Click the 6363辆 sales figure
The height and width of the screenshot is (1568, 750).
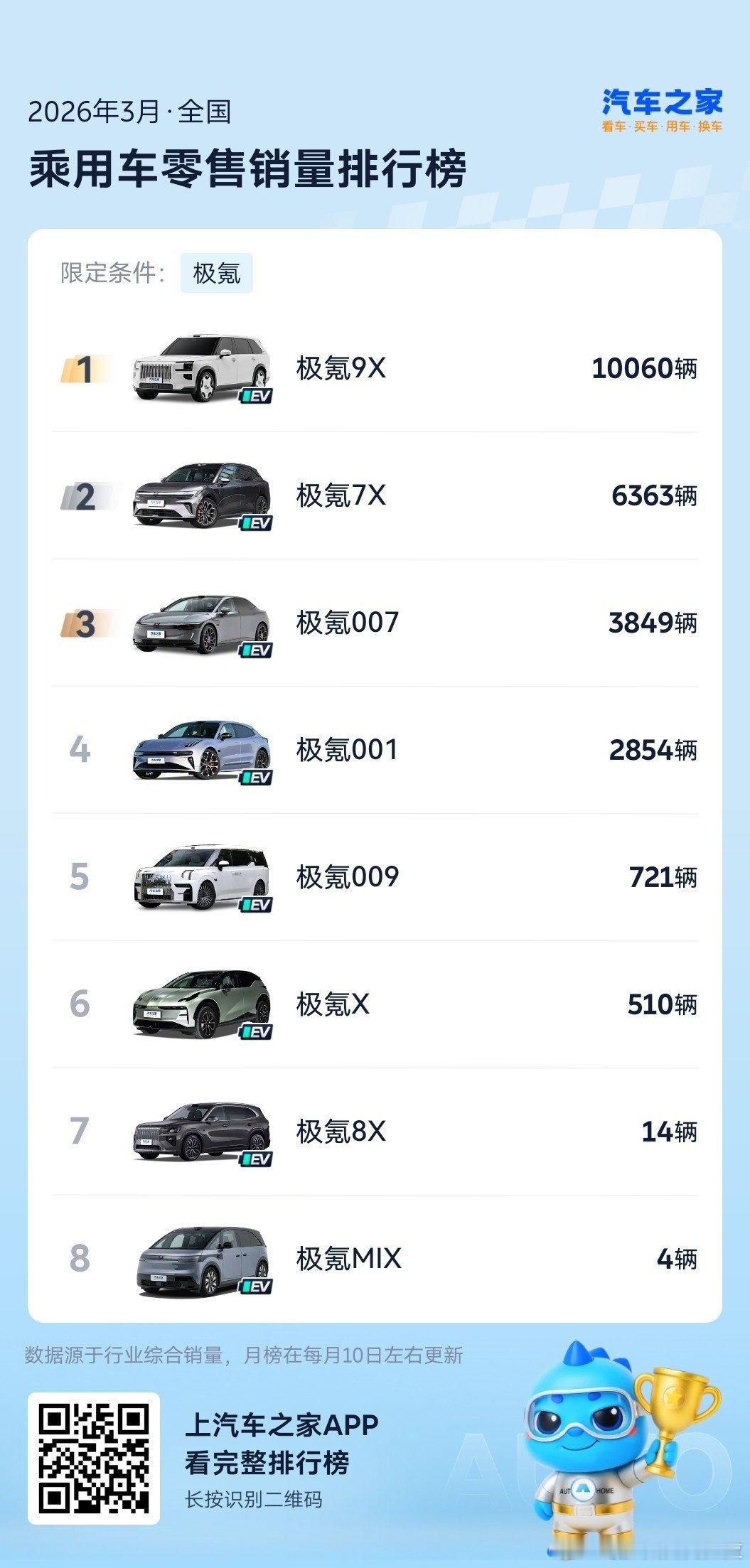click(x=654, y=495)
